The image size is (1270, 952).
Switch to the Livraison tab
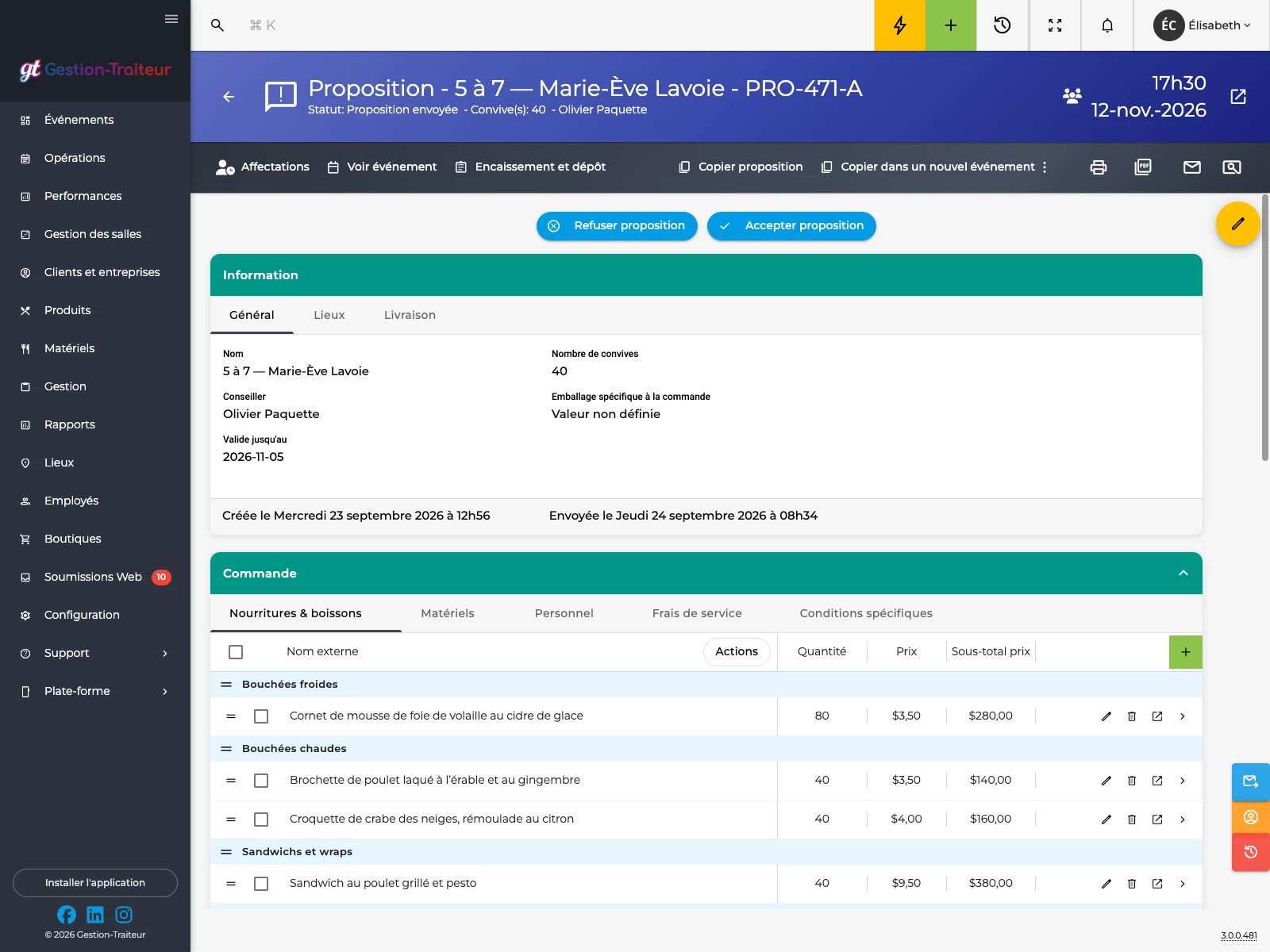point(410,315)
